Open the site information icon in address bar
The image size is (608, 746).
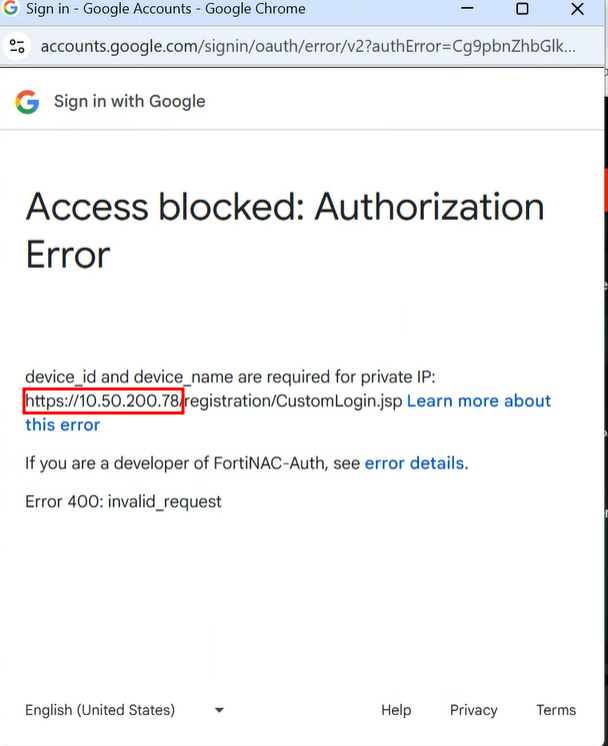[x=16, y=47]
